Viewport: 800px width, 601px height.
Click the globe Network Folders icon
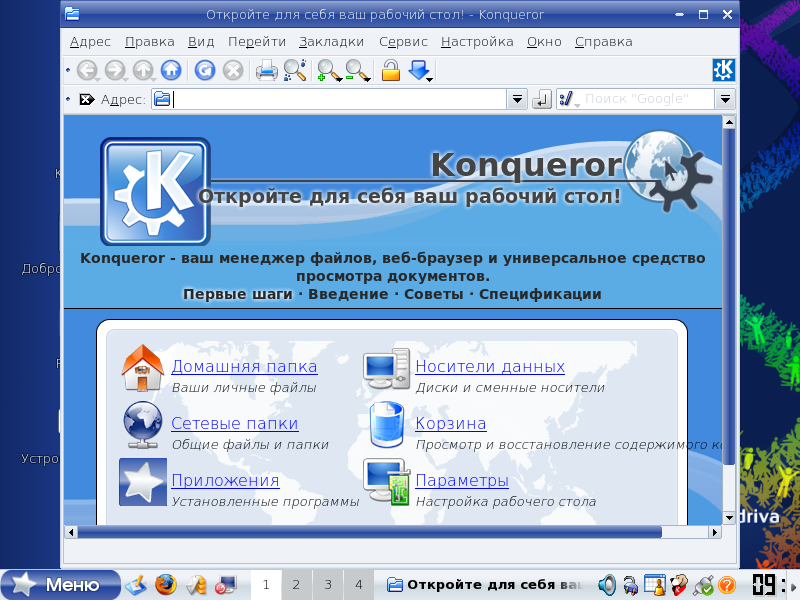143,425
